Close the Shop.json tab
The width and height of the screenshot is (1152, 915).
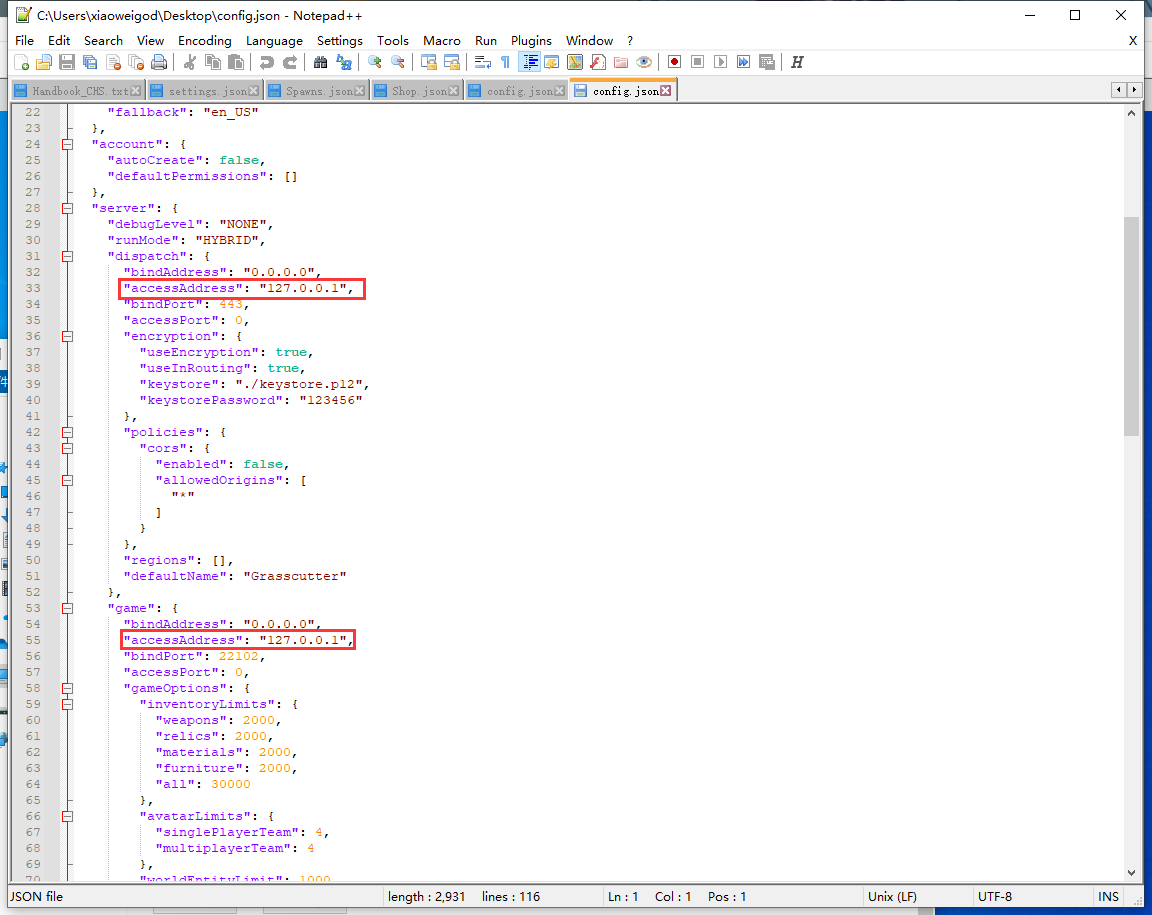click(454, 91)
